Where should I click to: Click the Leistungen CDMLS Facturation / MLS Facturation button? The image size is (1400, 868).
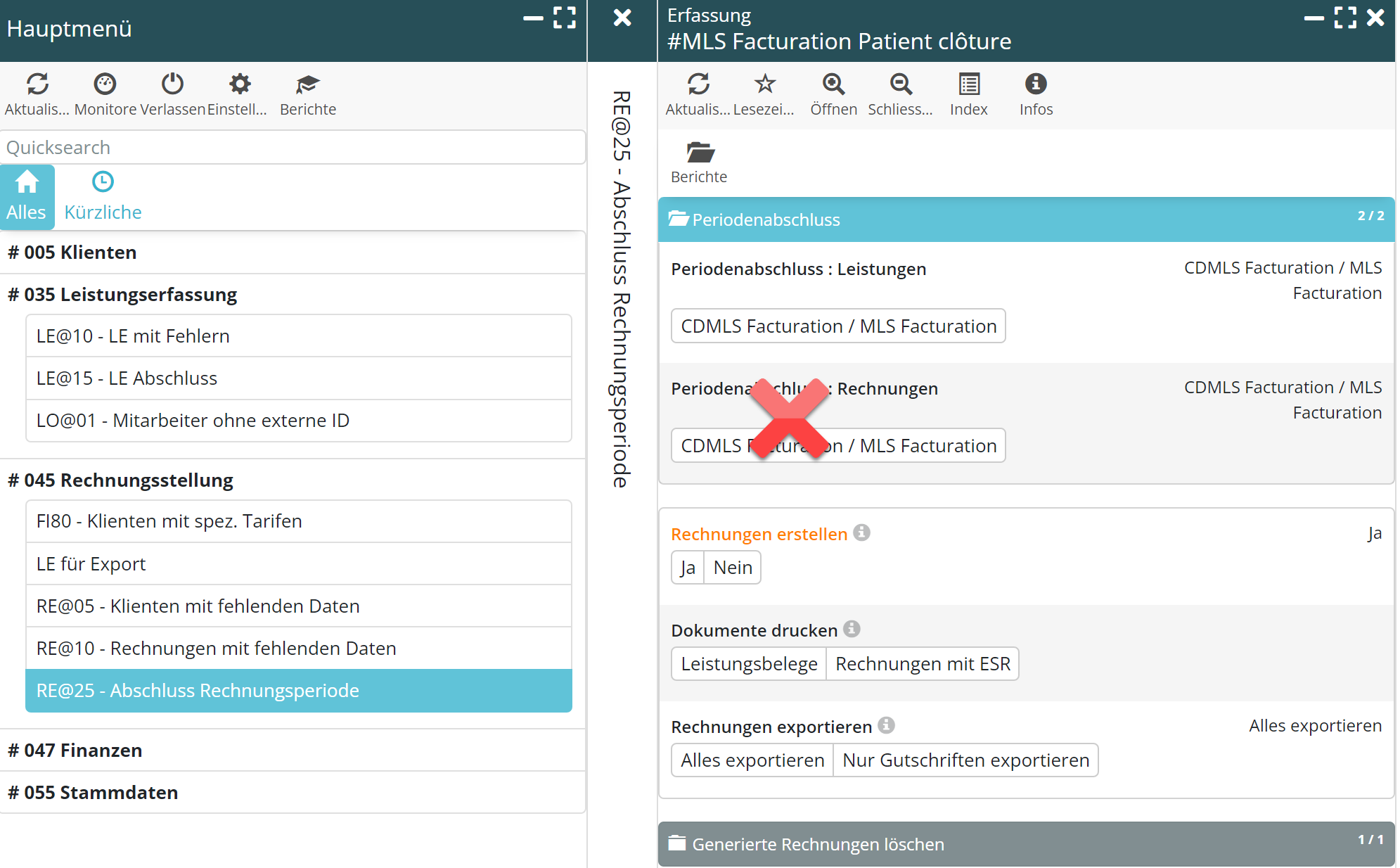[838, 326]
